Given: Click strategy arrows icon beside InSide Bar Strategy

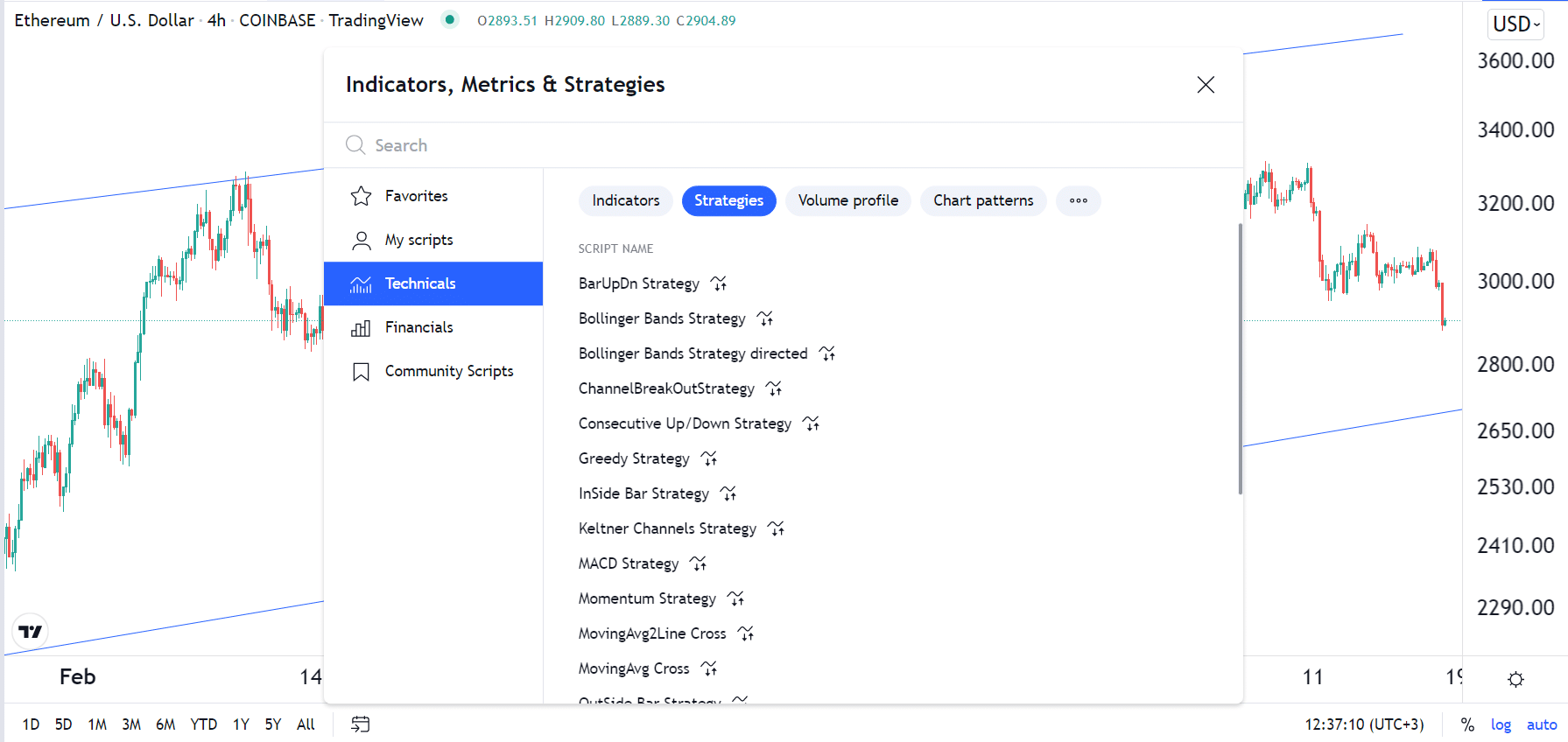Looking at the screenshot, I should coord(728,493).
